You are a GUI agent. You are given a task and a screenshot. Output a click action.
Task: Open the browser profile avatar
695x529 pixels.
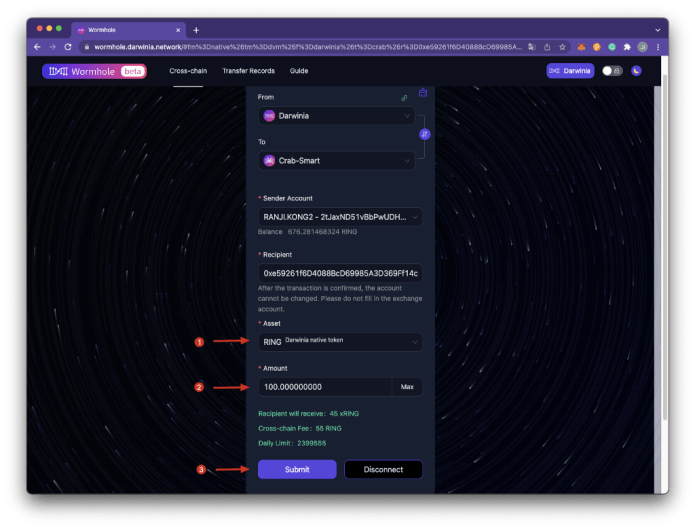coord(642,47)
